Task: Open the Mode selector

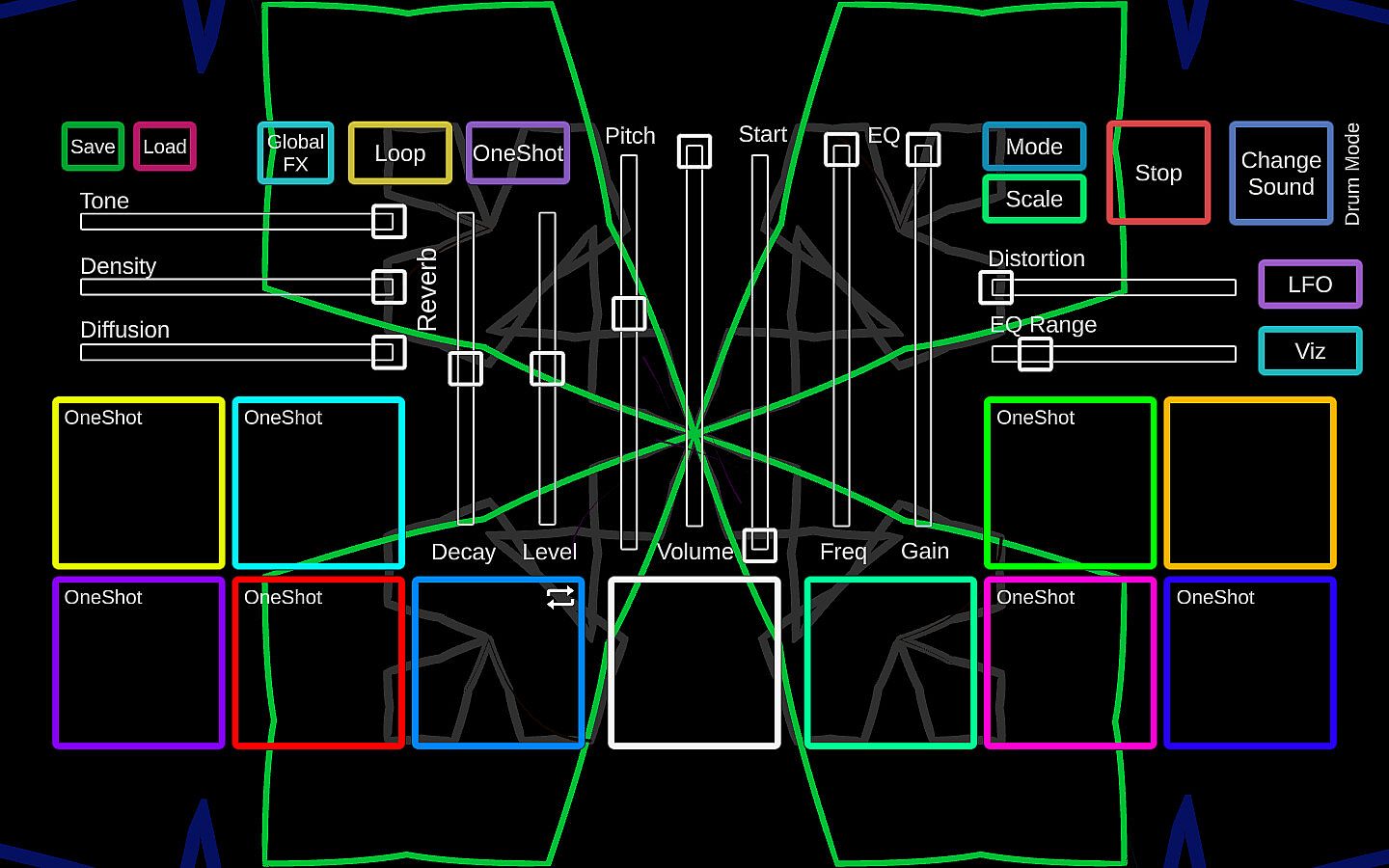Action: (1034, 147)
